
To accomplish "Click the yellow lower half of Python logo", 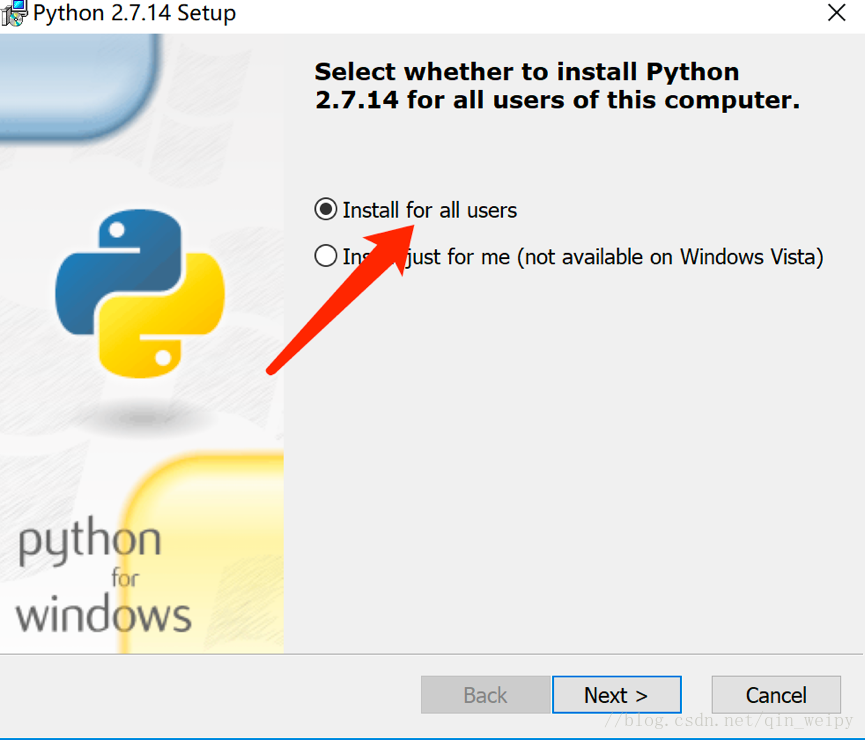I will 162,316.
